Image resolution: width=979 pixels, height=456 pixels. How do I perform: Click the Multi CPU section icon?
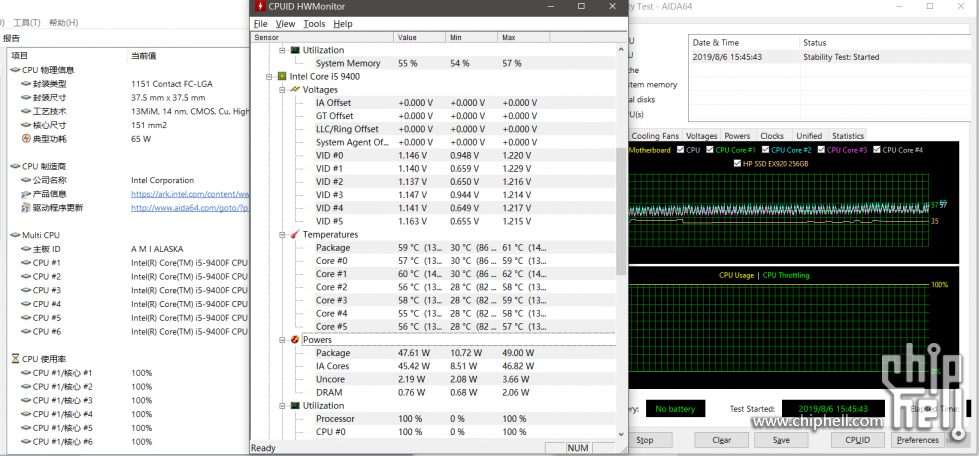click(15, 235)
